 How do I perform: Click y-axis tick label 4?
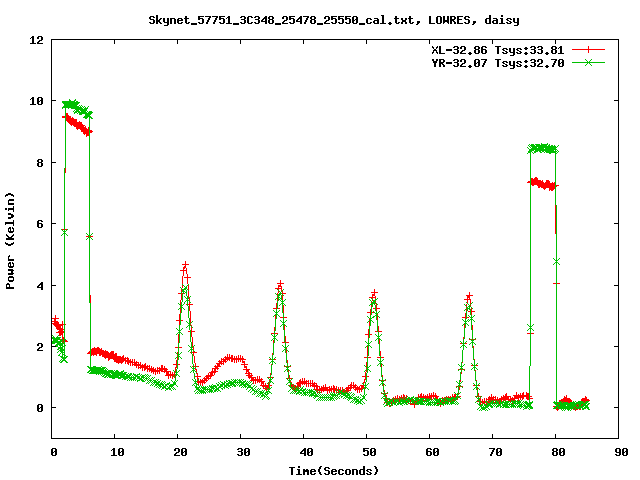(x=40, y=286)
